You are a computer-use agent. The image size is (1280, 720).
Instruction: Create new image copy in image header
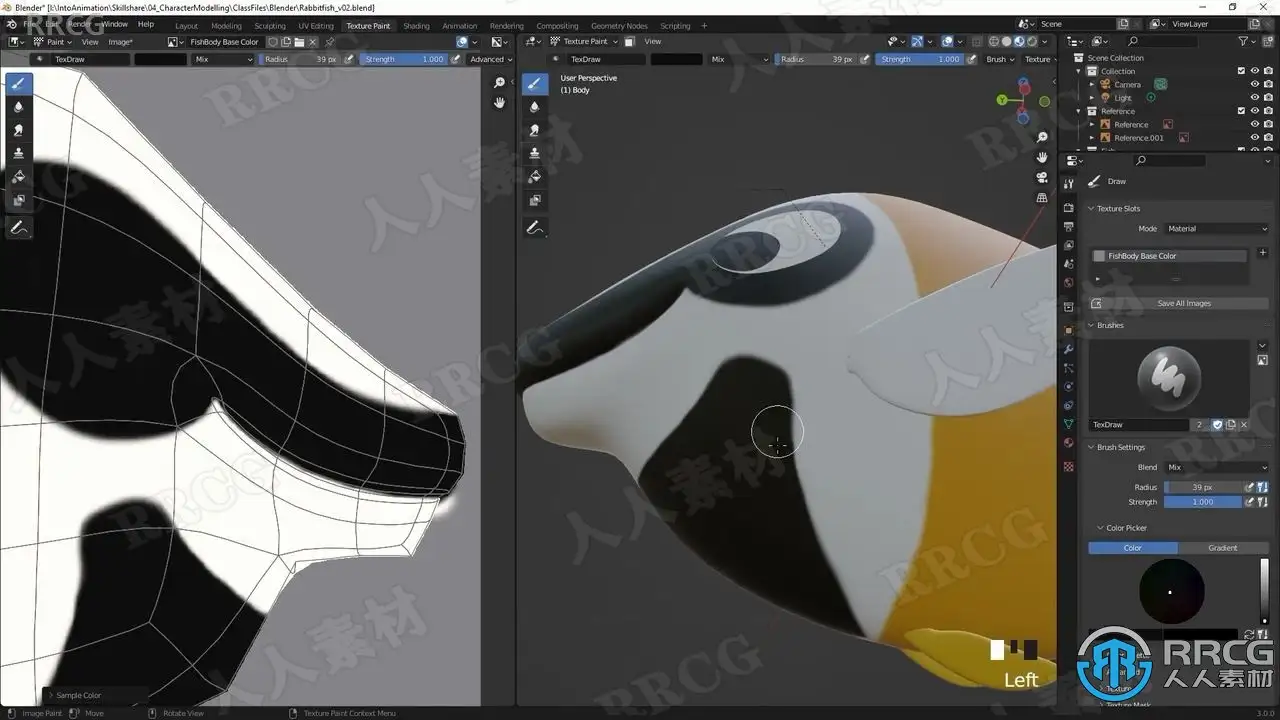(286, 42)
